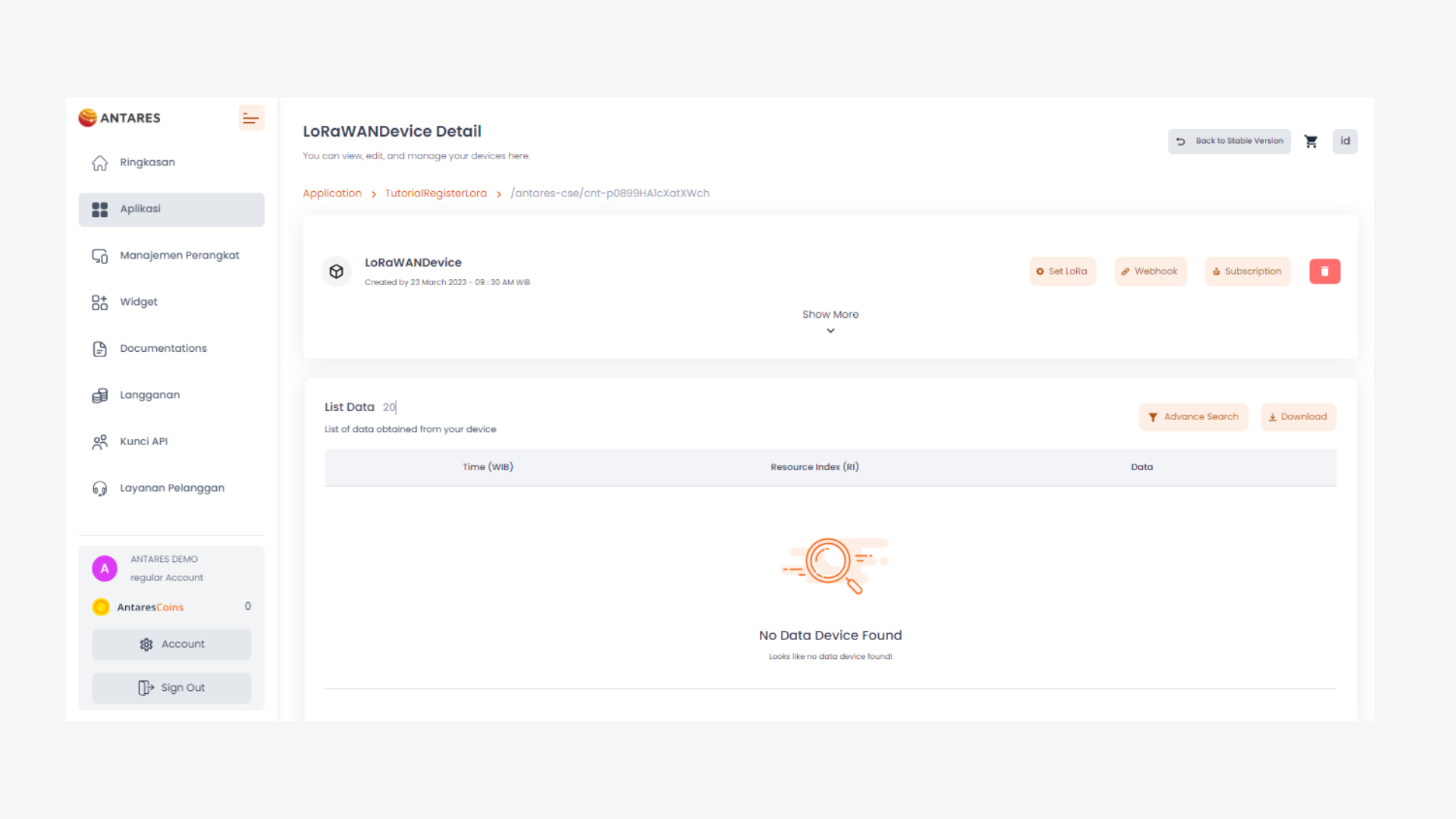This screenshot has width=1456, height=819.
Task: Delete device with red trash button
Action: [1325, 271]
